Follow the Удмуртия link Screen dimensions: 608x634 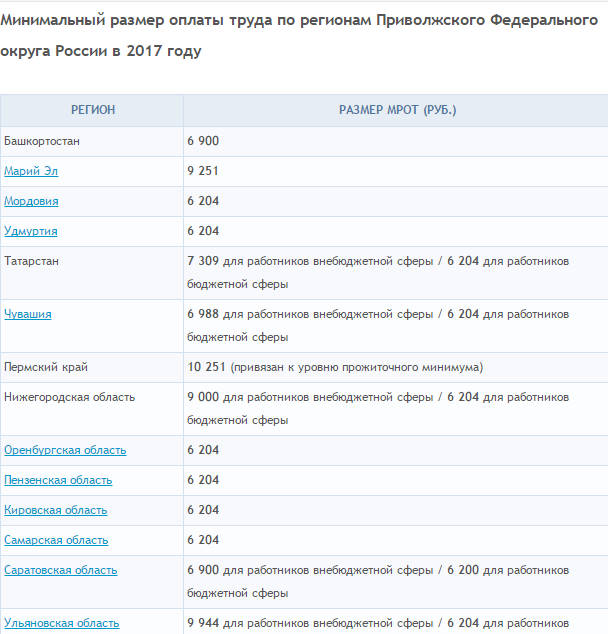point(31,231)
